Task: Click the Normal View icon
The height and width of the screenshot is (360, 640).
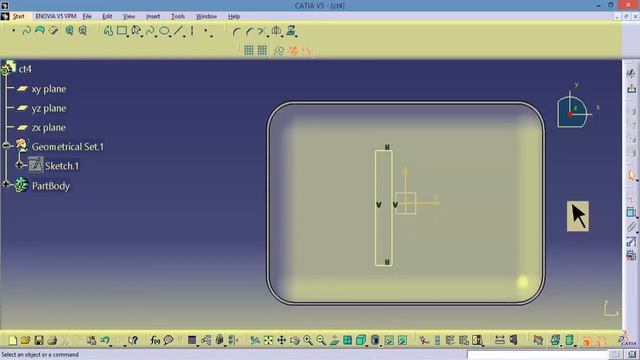Action: 334,340
